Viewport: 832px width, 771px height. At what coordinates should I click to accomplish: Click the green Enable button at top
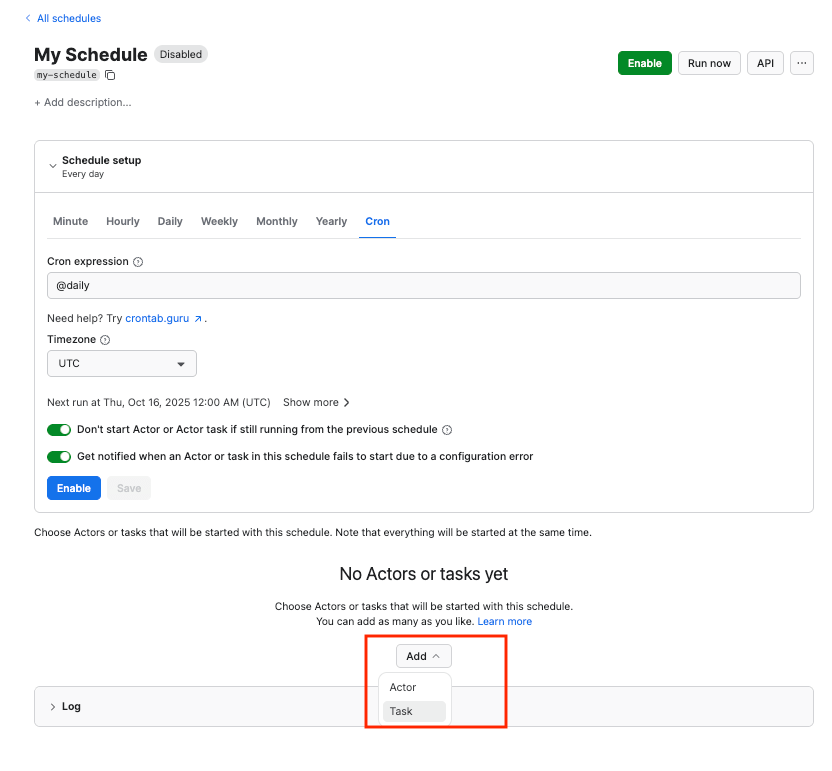[x=644, y=63]
